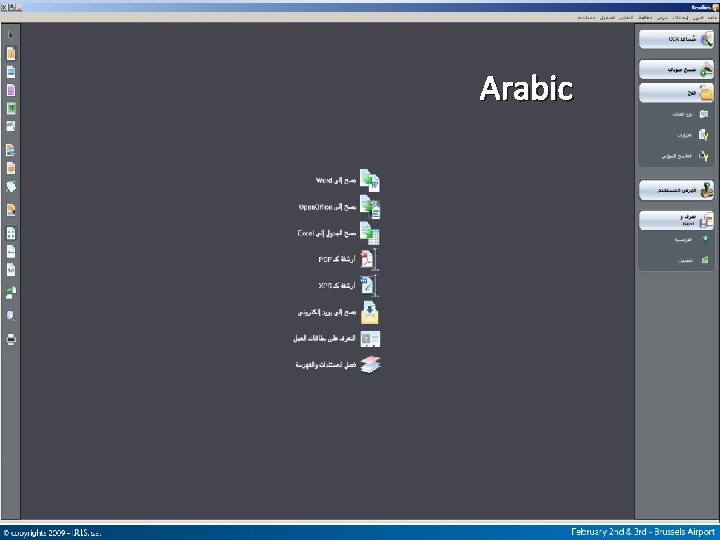Open the Help menu (مساعدة)
Screen dimensions: 720x540
tap(586, 17)
